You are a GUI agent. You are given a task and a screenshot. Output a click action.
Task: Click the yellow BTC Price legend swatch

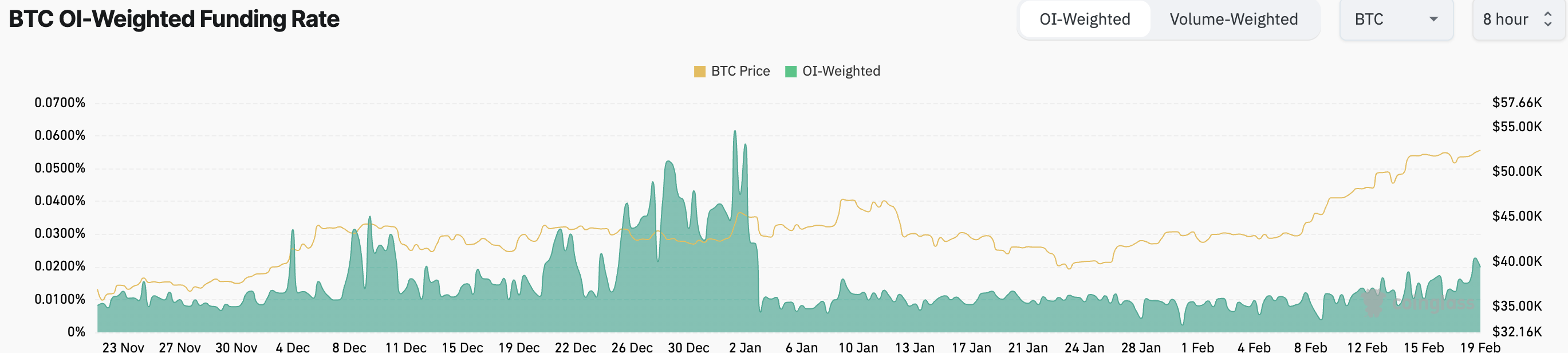coord(699,72)
